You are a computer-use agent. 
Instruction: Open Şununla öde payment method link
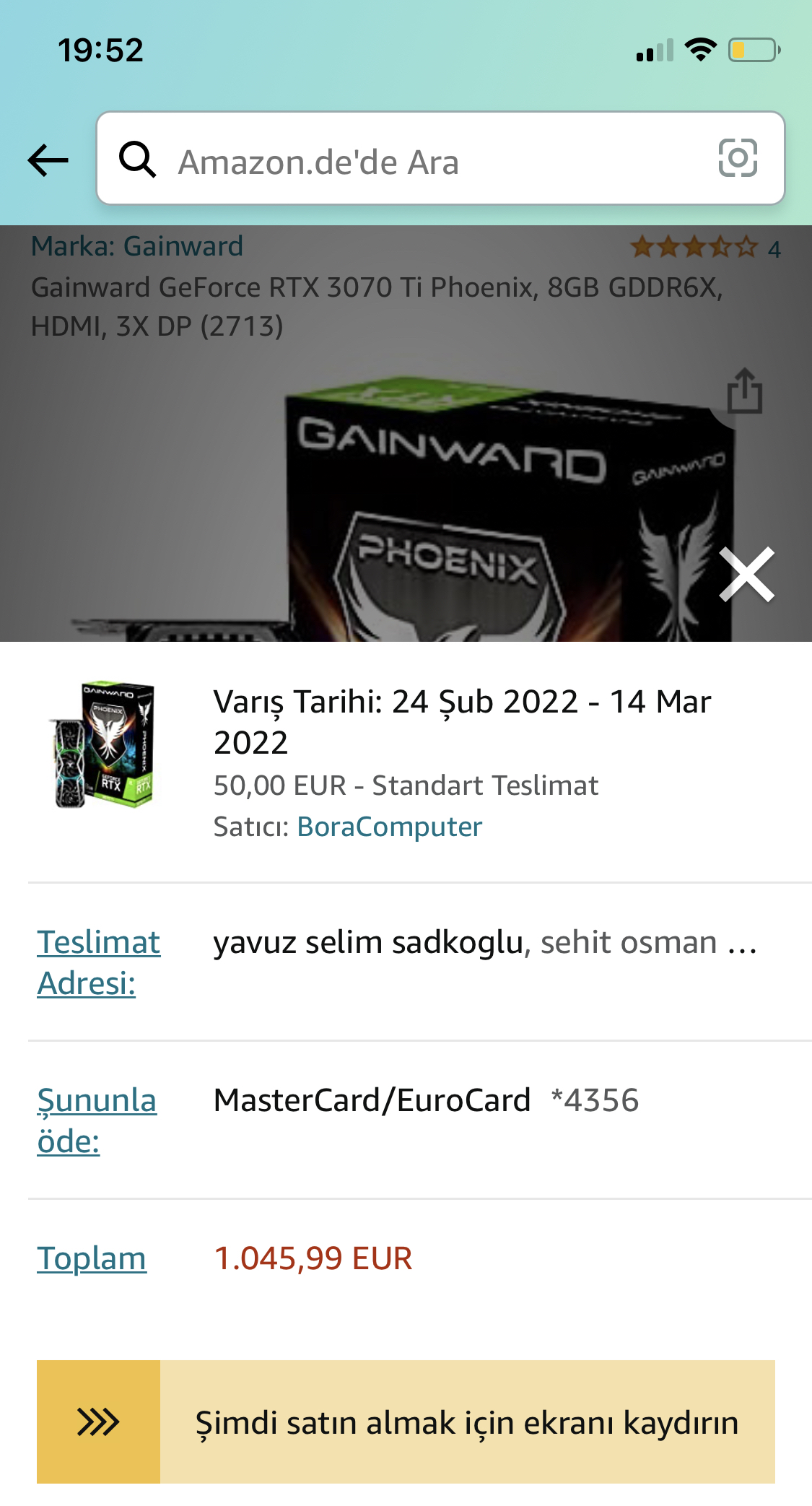(97, 1120)
